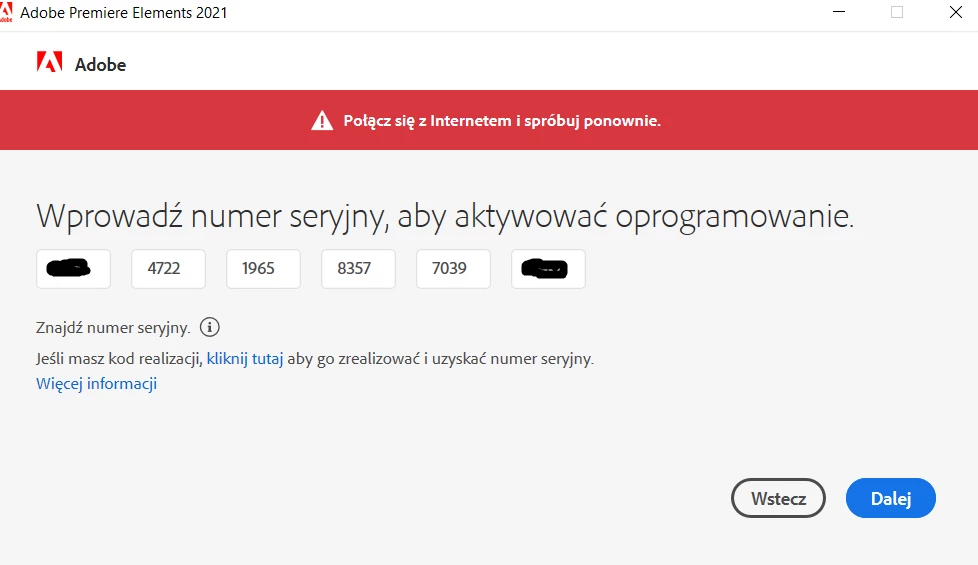Click the info icon beside Znajdź numer seryjny
This screenshot has height=565, width=978.
tap(210, 327)
